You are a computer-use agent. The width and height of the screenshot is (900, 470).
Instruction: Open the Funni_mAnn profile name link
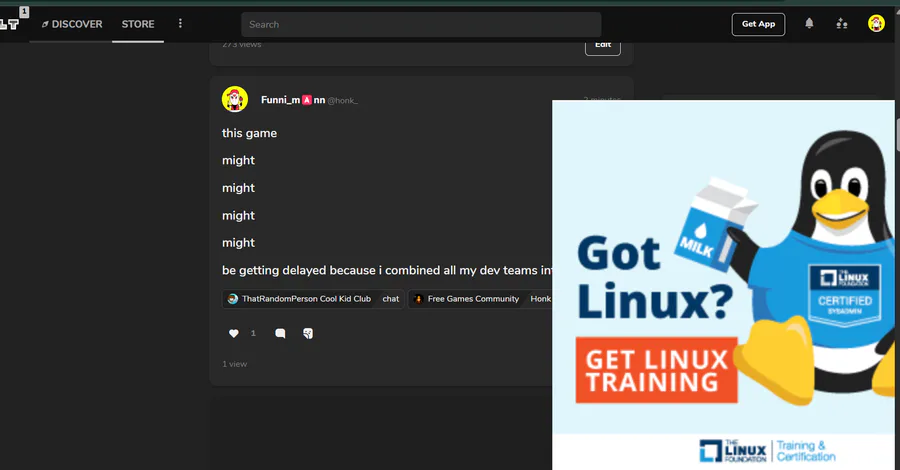(293, 100)
